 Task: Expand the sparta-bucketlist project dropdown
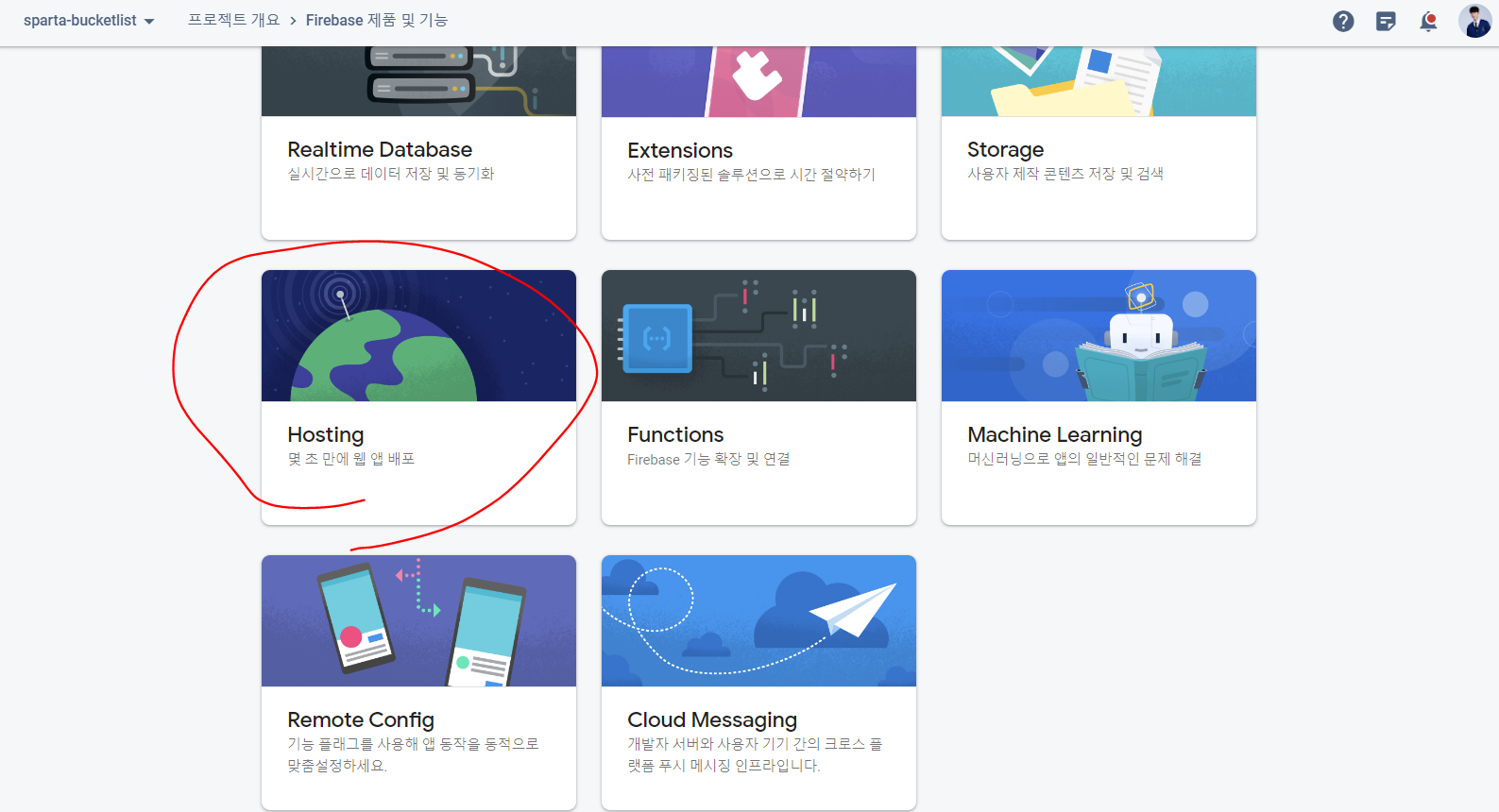89,21
